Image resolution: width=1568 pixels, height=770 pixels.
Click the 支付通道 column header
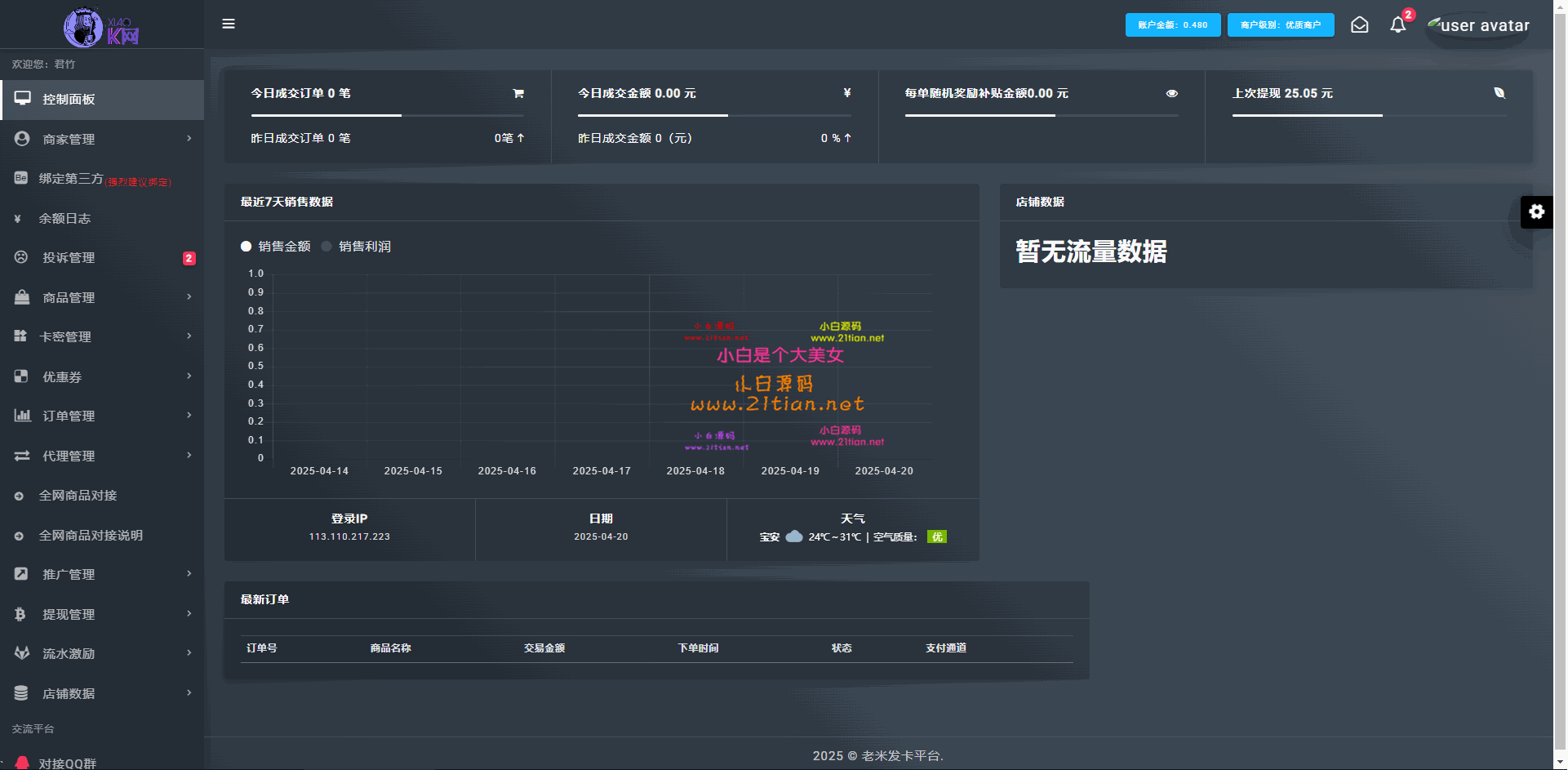click(946, 648)
